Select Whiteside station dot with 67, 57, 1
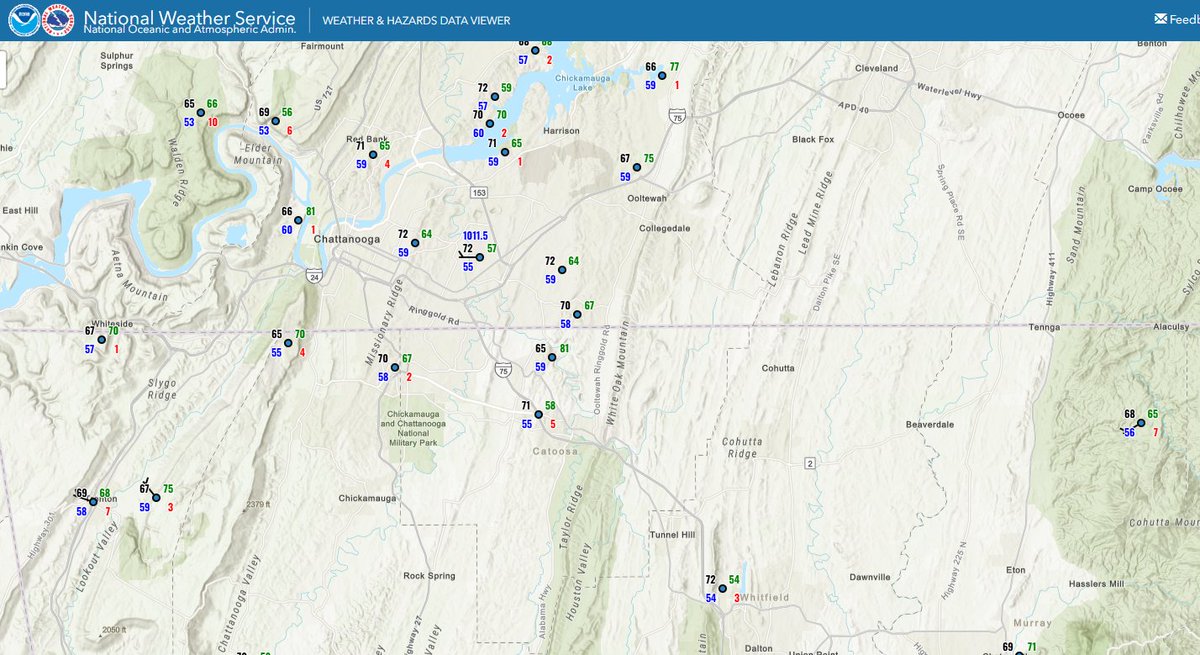 pos(101,340)
